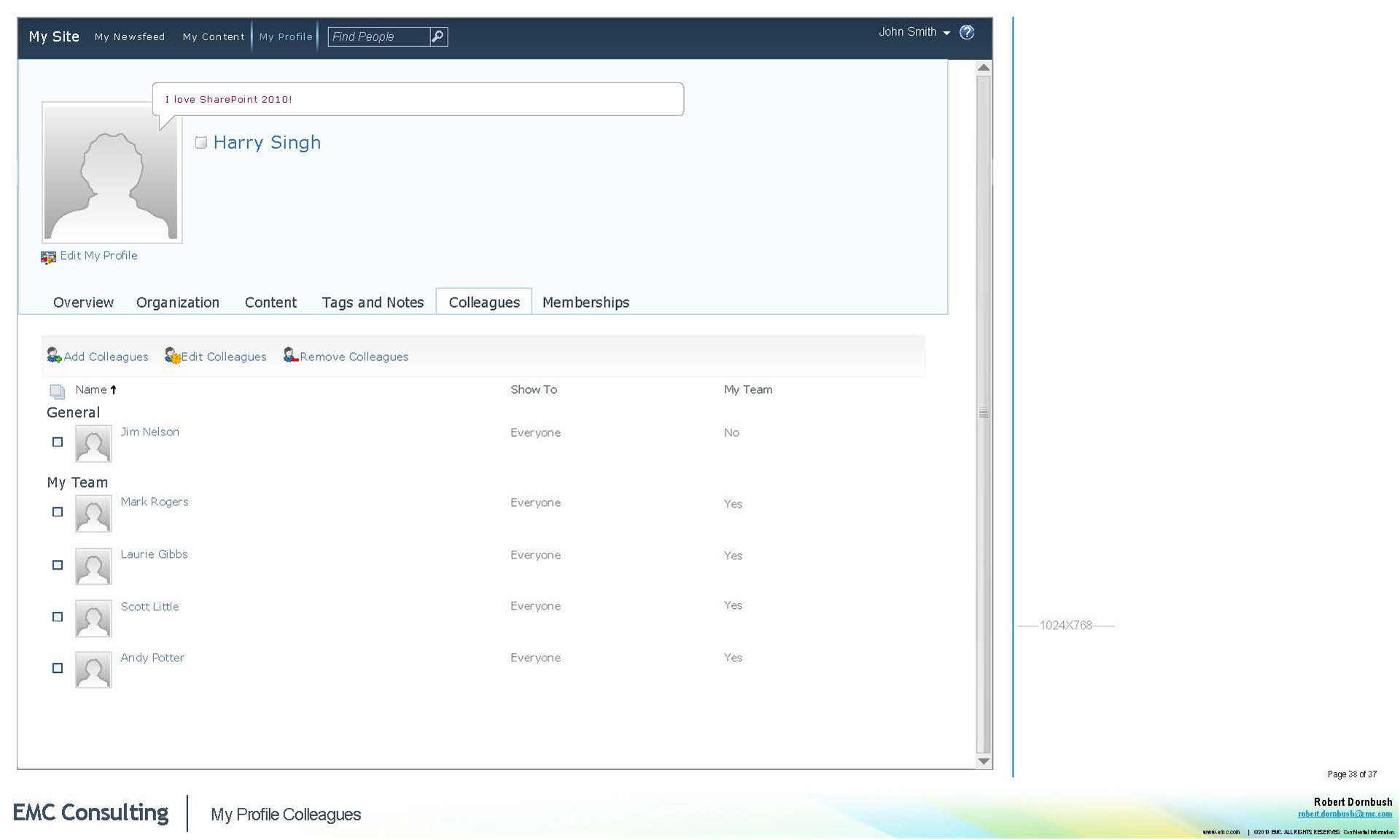This screenshot has height=840, width=1400.
Task: Click the Find People search magnifier icon
Action: click(x=437, y=36)
